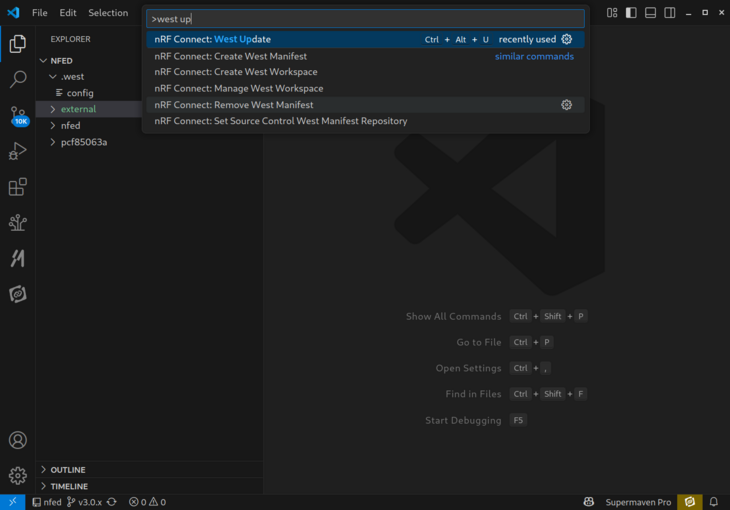Click 'Show All Commands' welcome text
This screenshot has height=510, width=730.
pyautogui.click(x=453, y=317)
